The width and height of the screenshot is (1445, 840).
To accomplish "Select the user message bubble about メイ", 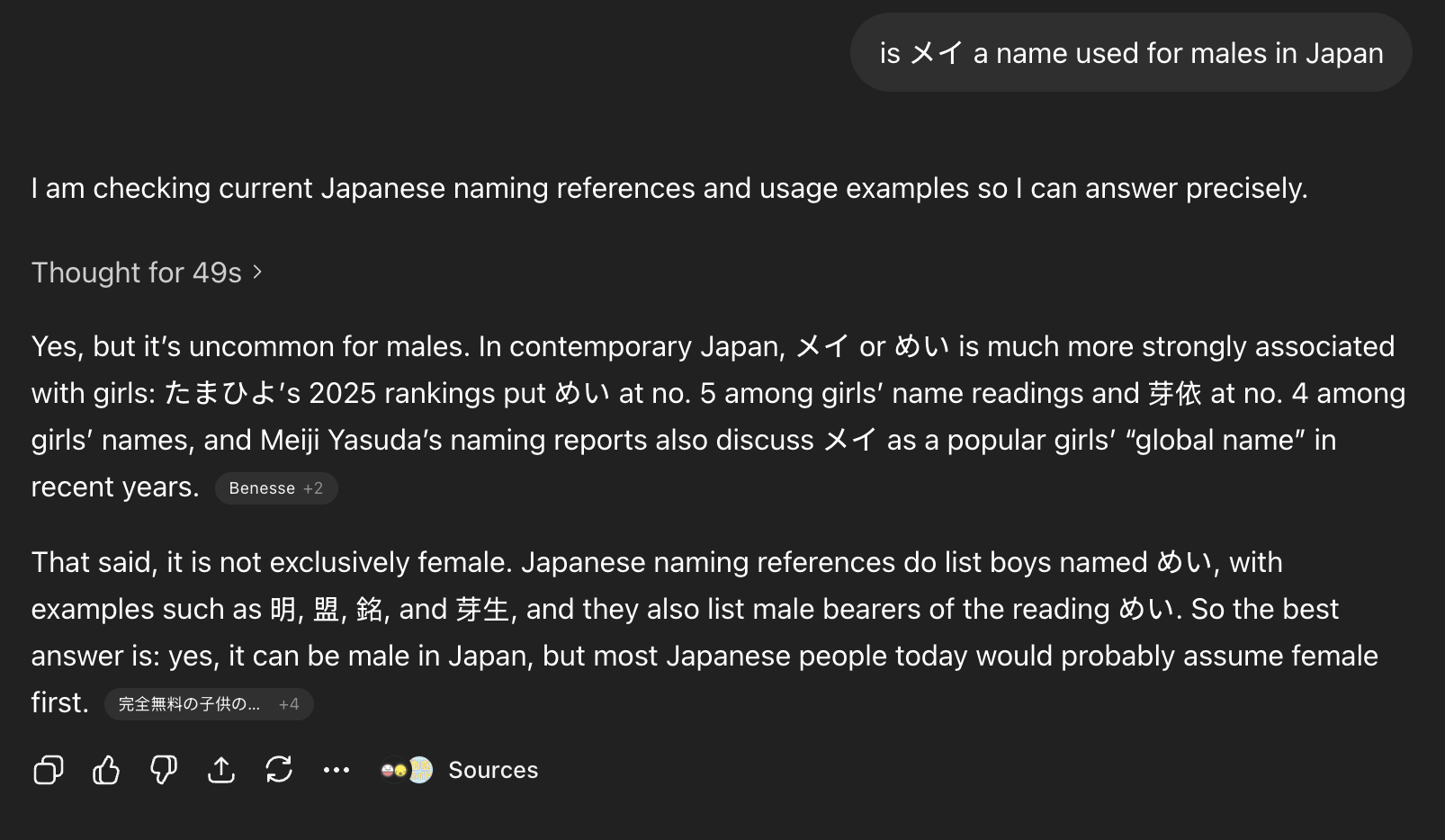I will [1131, 53].
